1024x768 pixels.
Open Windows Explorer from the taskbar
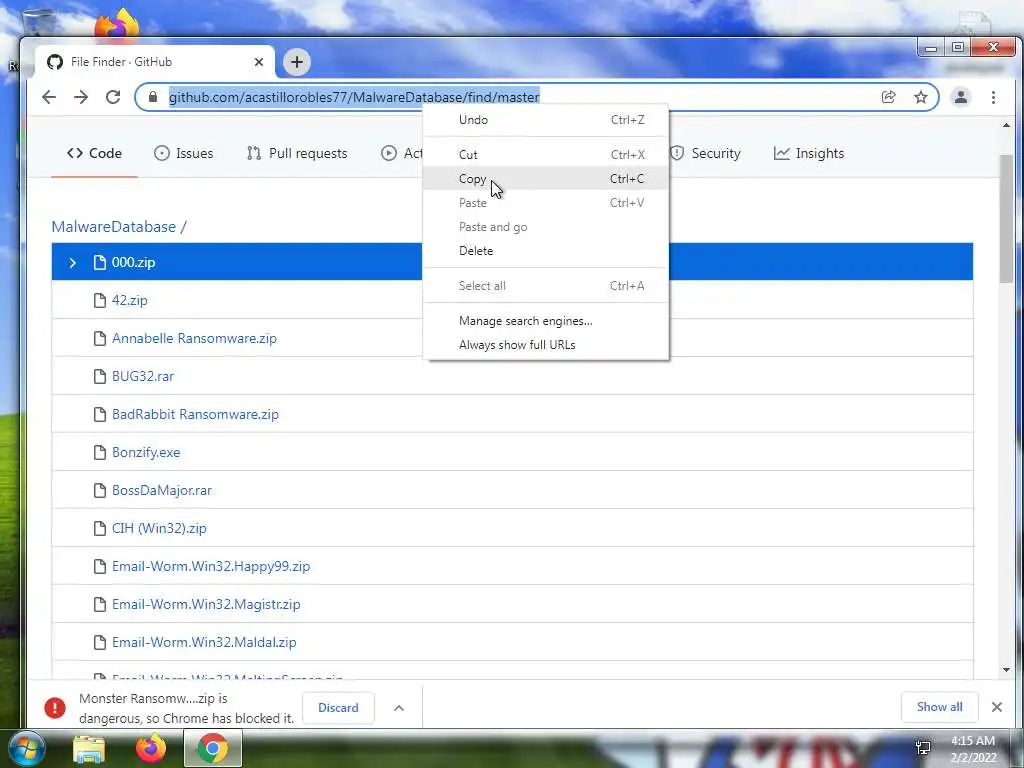point(89,748)
